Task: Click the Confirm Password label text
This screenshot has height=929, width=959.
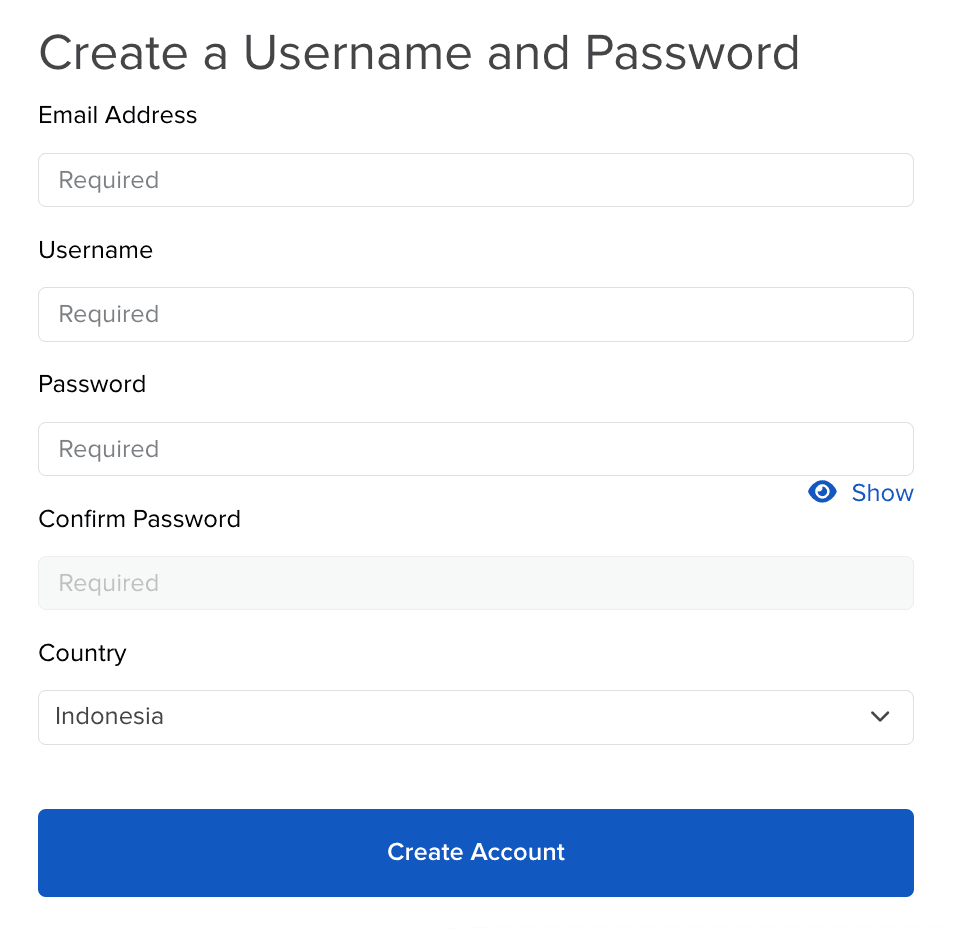Action: point(140,519)
